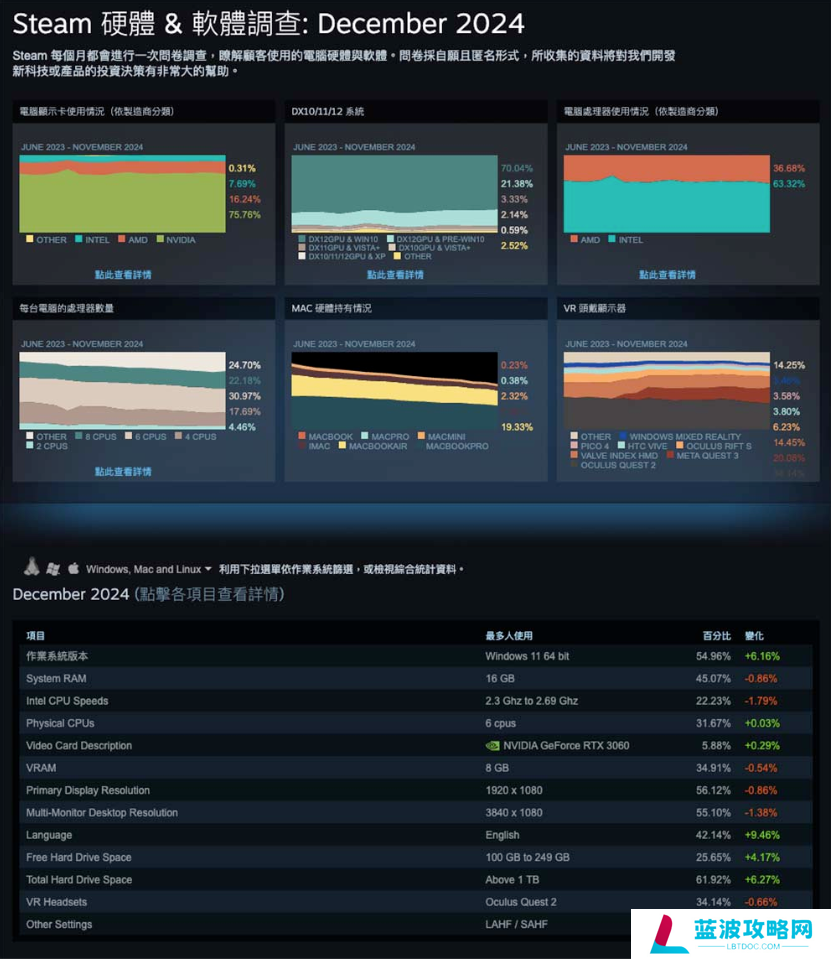Select the Total Hard Drive Space row
Viewport: 831px width, 959px height.
[79, 880]
